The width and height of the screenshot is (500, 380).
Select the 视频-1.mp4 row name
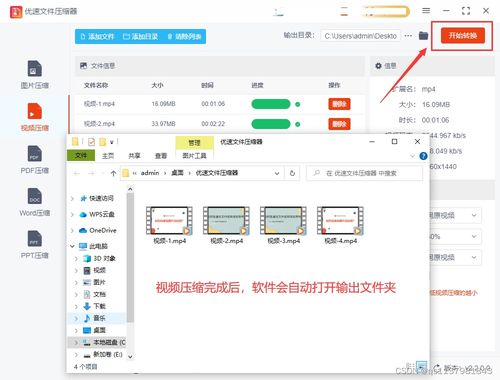[x=99, y=104]
